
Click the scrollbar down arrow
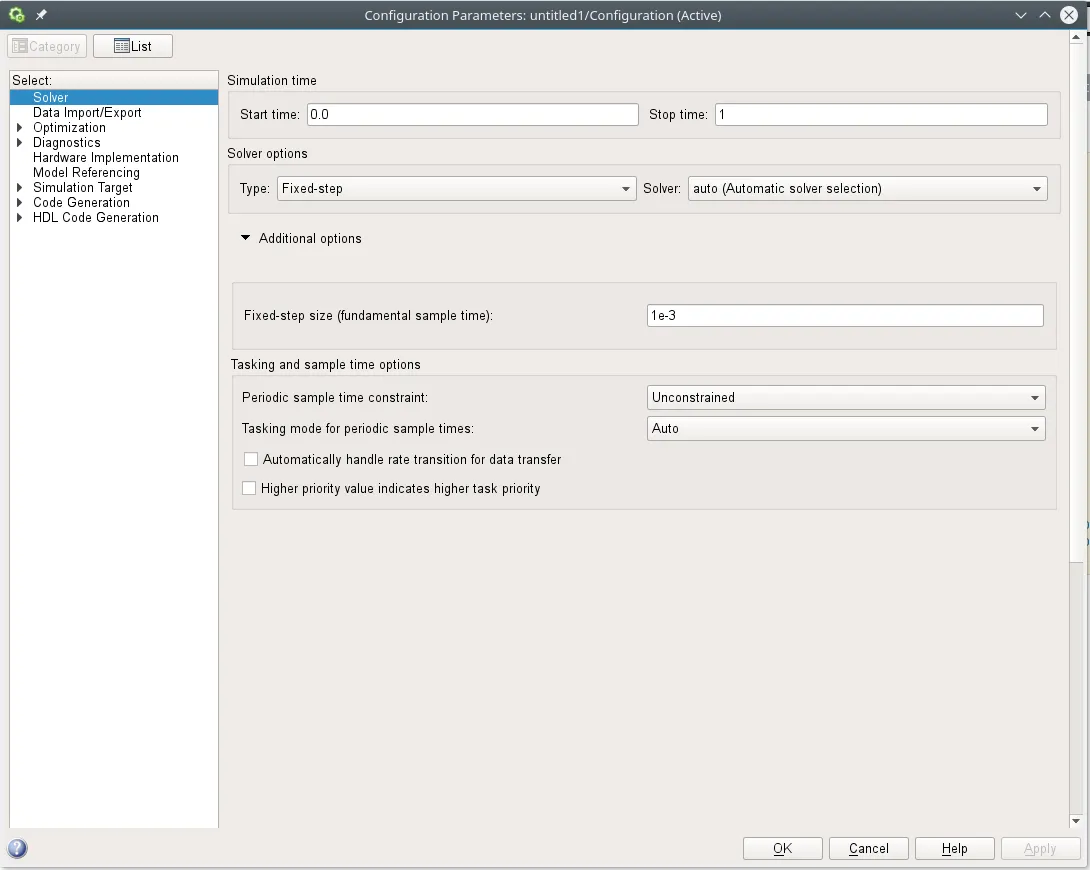(x=1076, y=821)
